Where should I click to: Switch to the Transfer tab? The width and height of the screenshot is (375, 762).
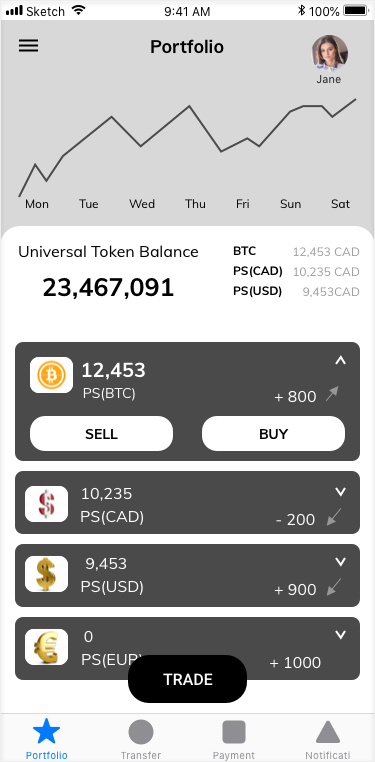tap(141, 740)
